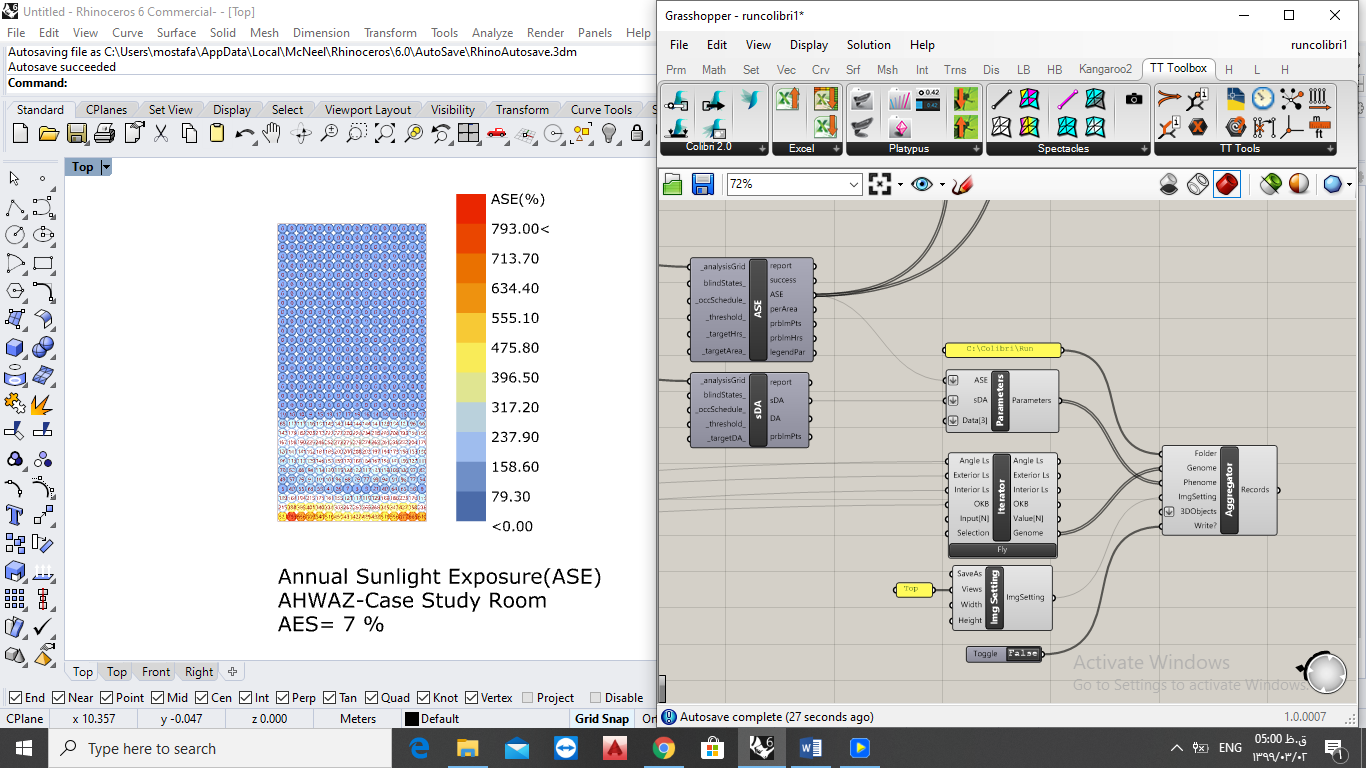Click the zoom extents icon in Grasshopper canvas toolbar
This screenshot has width=1366, height=768.
(879, 184)
